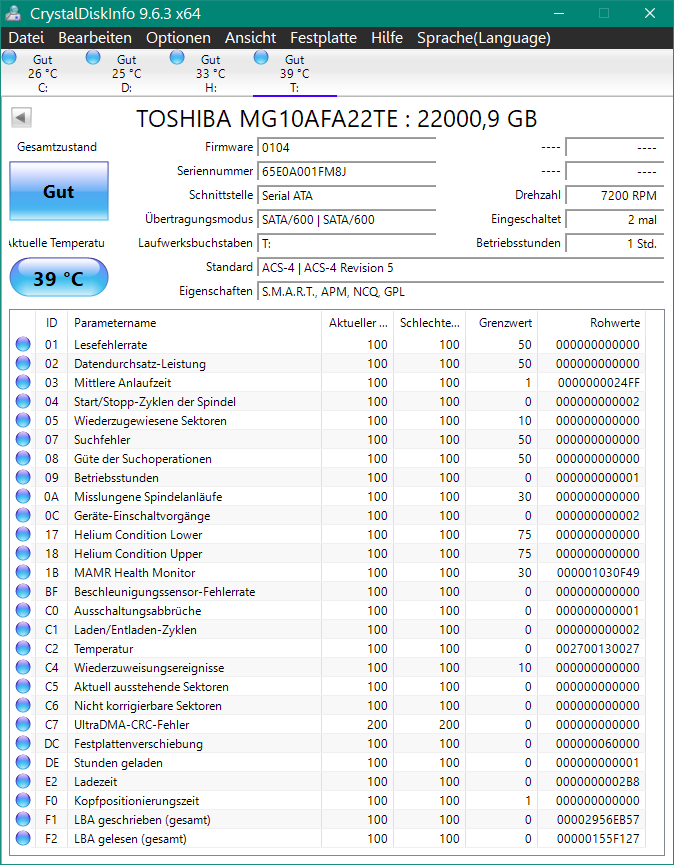The image size is (674, 865).
Task: Click the status orb for Suchfehler row
Action: click(x=23, y=440)
